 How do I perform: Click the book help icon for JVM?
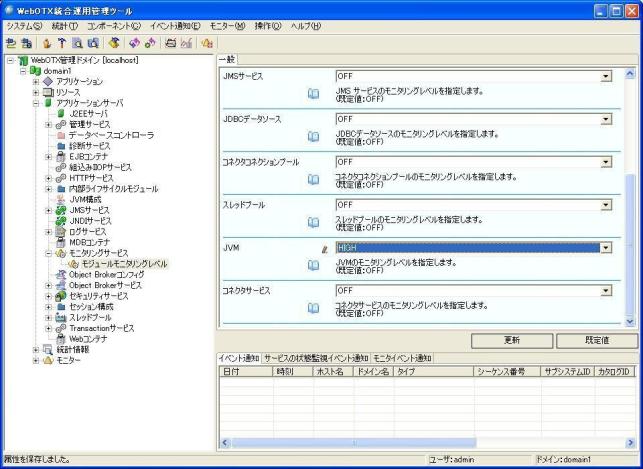coord(313,265)
